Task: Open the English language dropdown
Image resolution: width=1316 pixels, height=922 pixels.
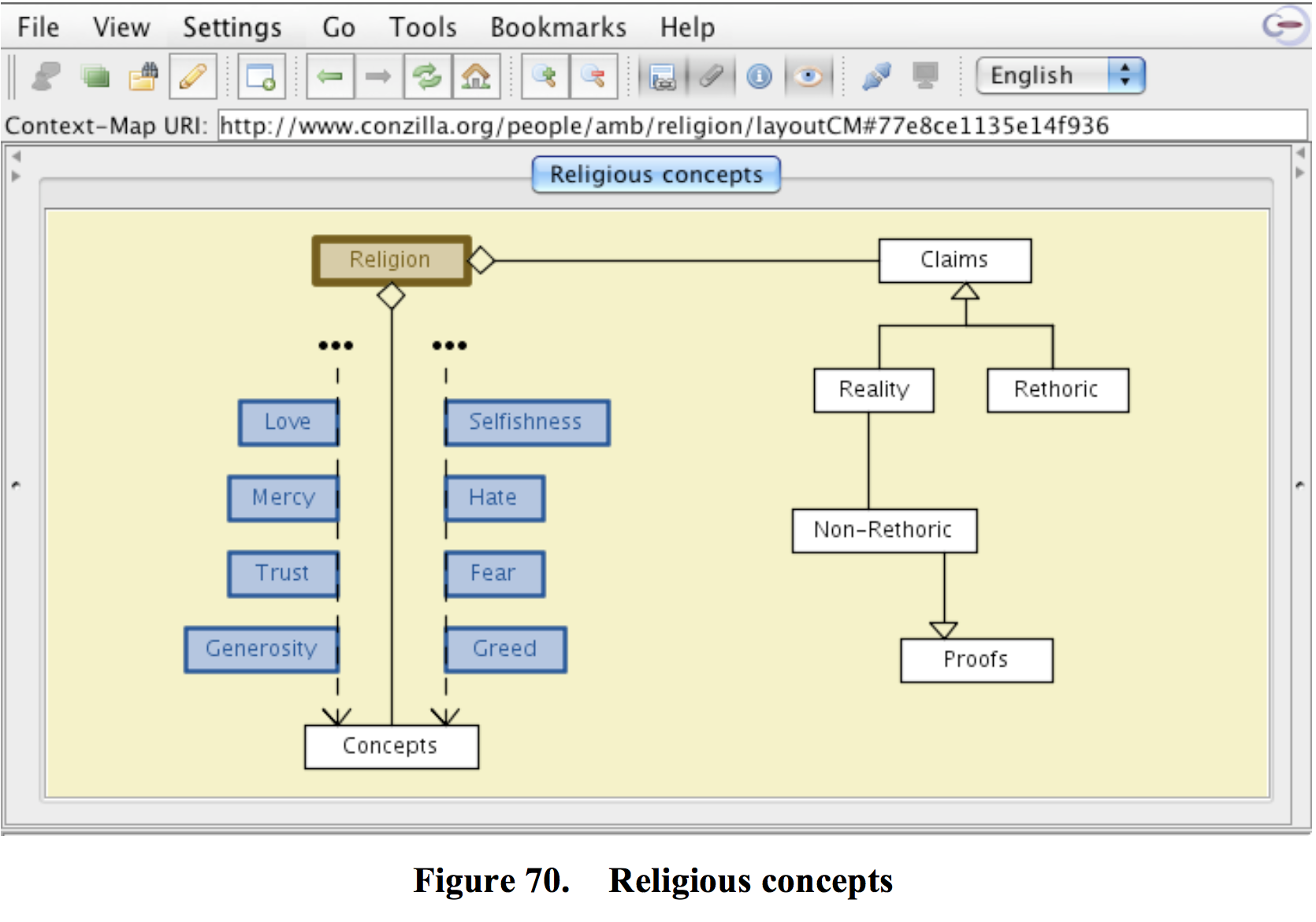Action: click(x=1060, y=76)
